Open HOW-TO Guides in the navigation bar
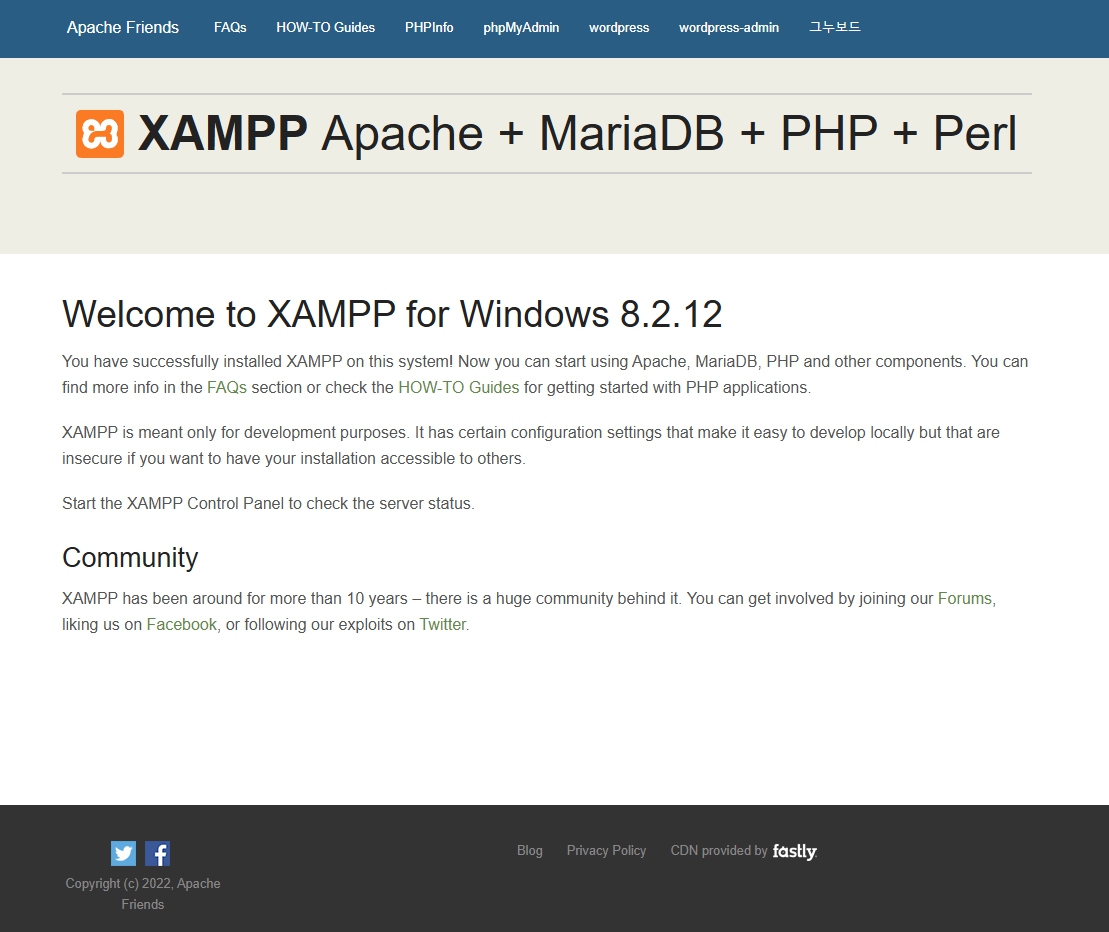 coord(325,28)
